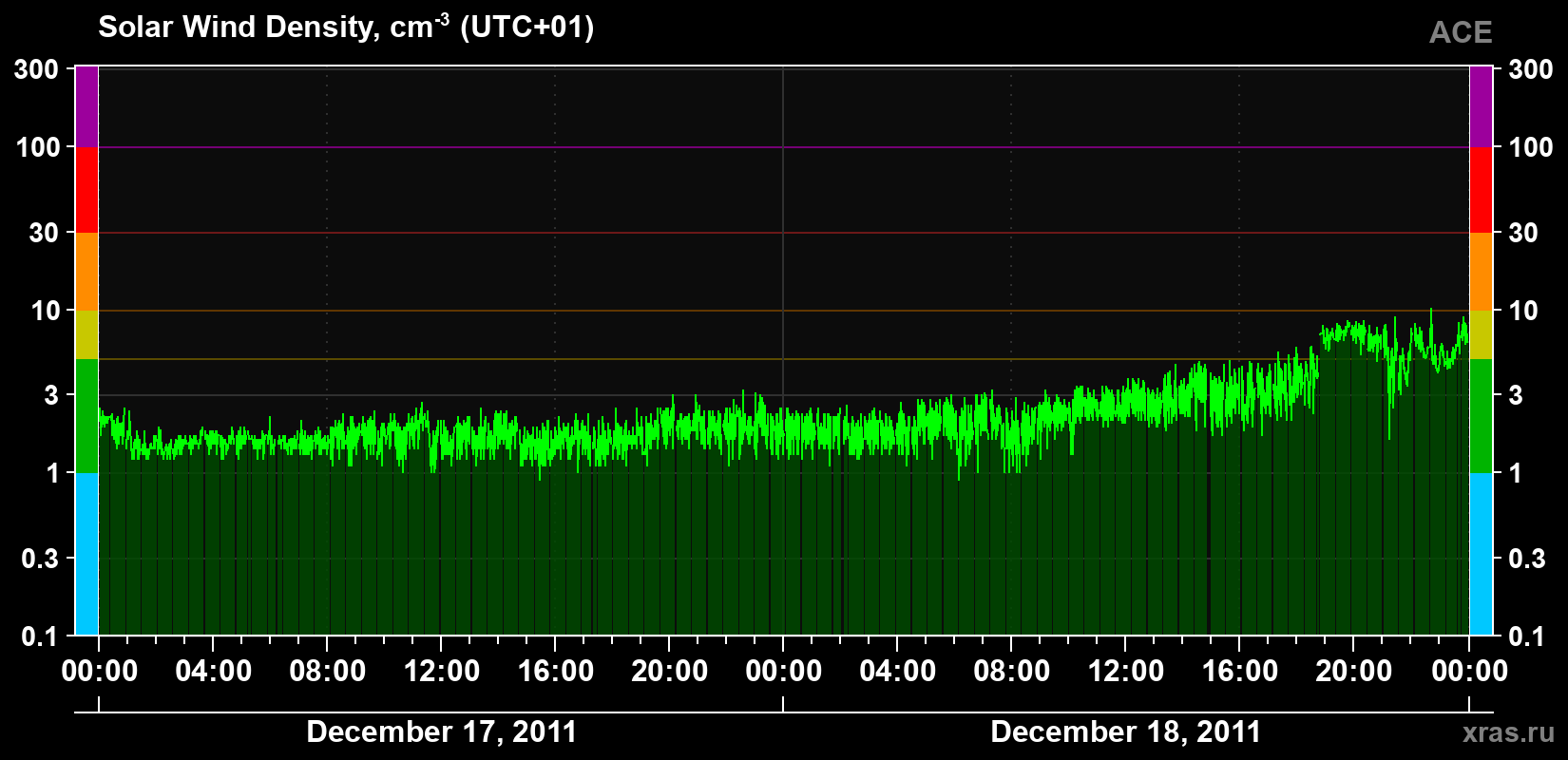Open the xras.ru watermark link

tap(1509, 732)
